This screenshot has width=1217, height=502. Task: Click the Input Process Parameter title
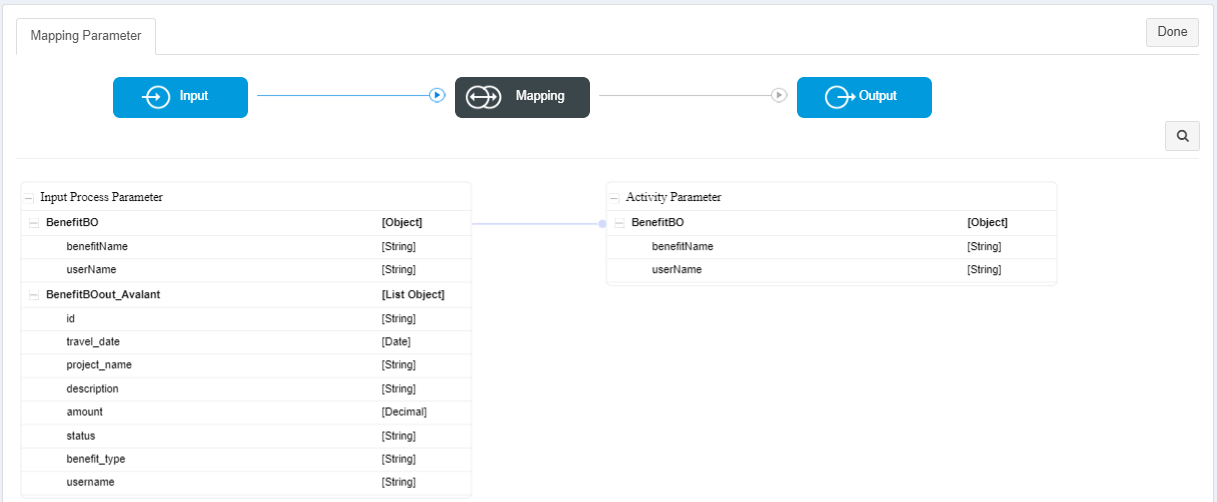click(x=101, y=198)
